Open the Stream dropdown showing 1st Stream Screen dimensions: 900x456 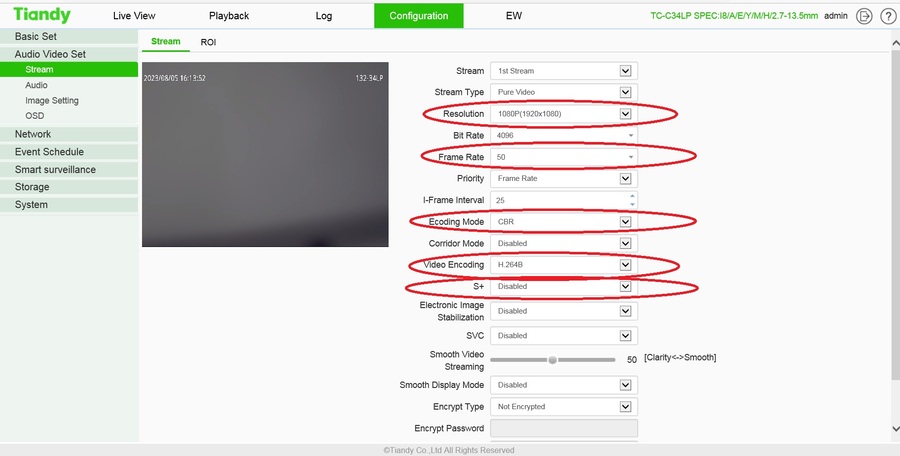click(x=564, y=71)
